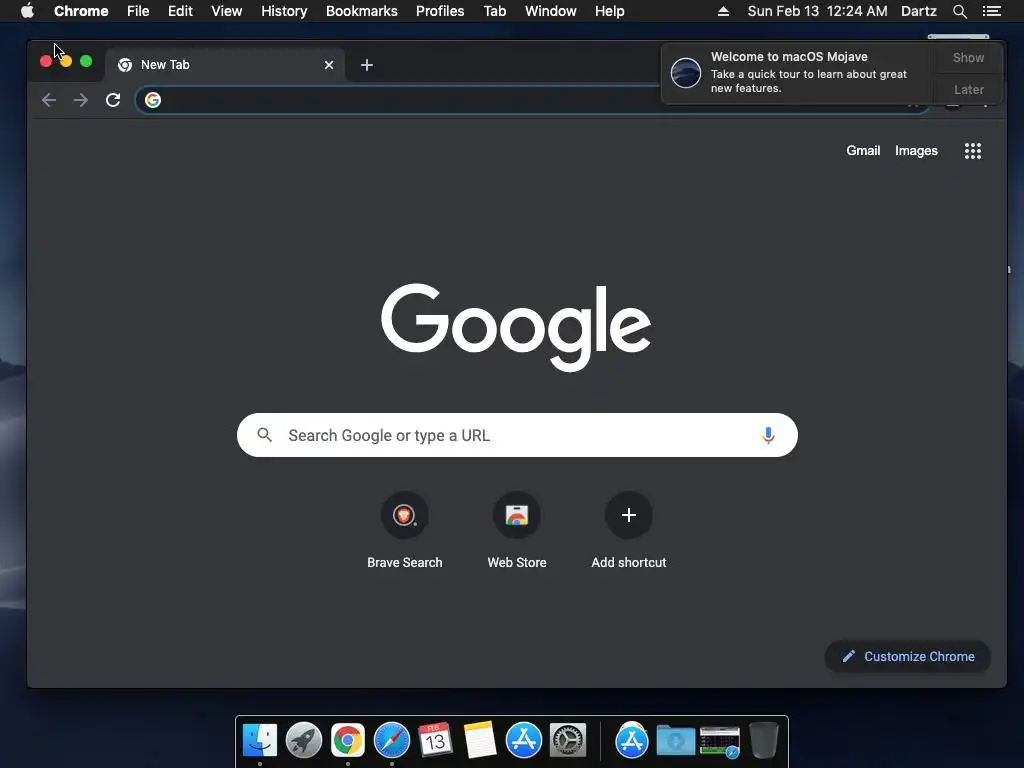Open Downloads folder in the Dock
Screen dimensions: 1024x768
675,741
